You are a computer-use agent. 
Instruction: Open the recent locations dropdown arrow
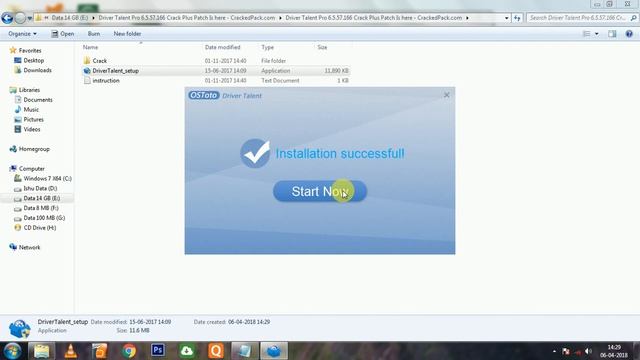point(29,18)
